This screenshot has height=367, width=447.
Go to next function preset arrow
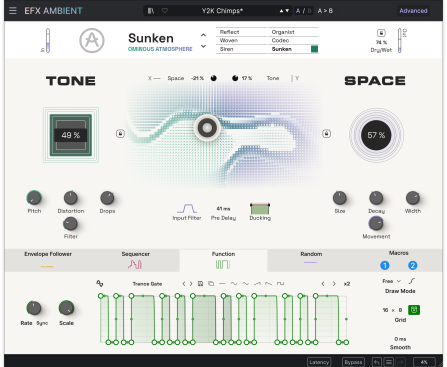(x=191, y=284)
